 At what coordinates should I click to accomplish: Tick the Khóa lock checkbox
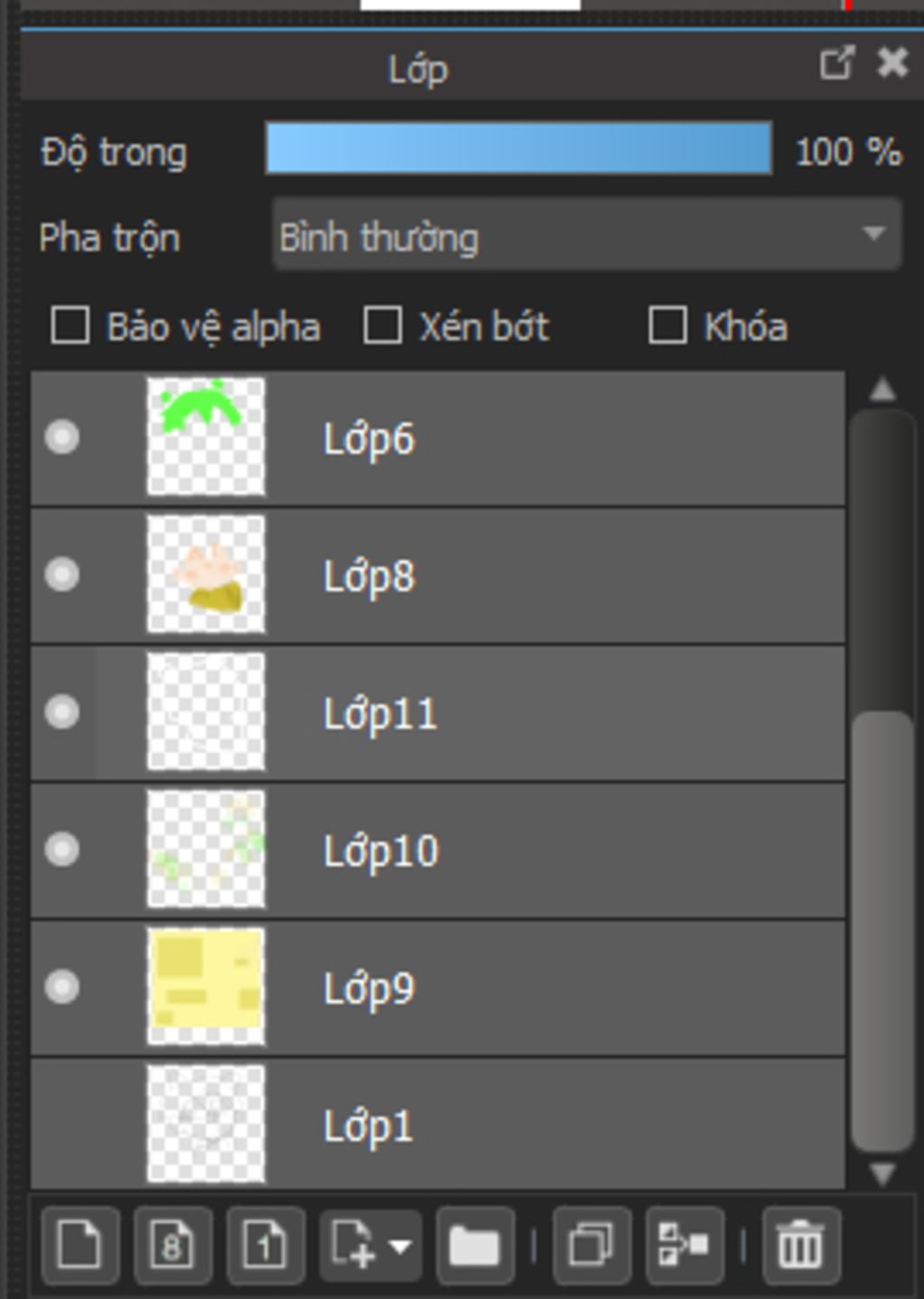[668, 326]
